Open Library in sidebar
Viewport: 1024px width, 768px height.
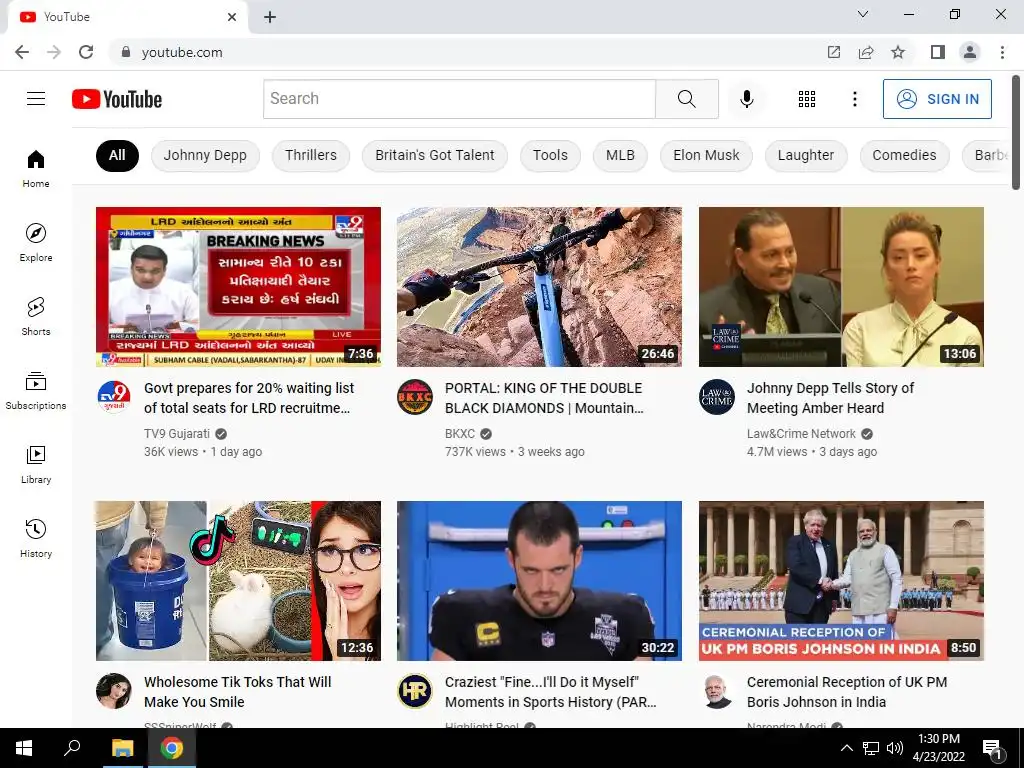tap(36, 464)
